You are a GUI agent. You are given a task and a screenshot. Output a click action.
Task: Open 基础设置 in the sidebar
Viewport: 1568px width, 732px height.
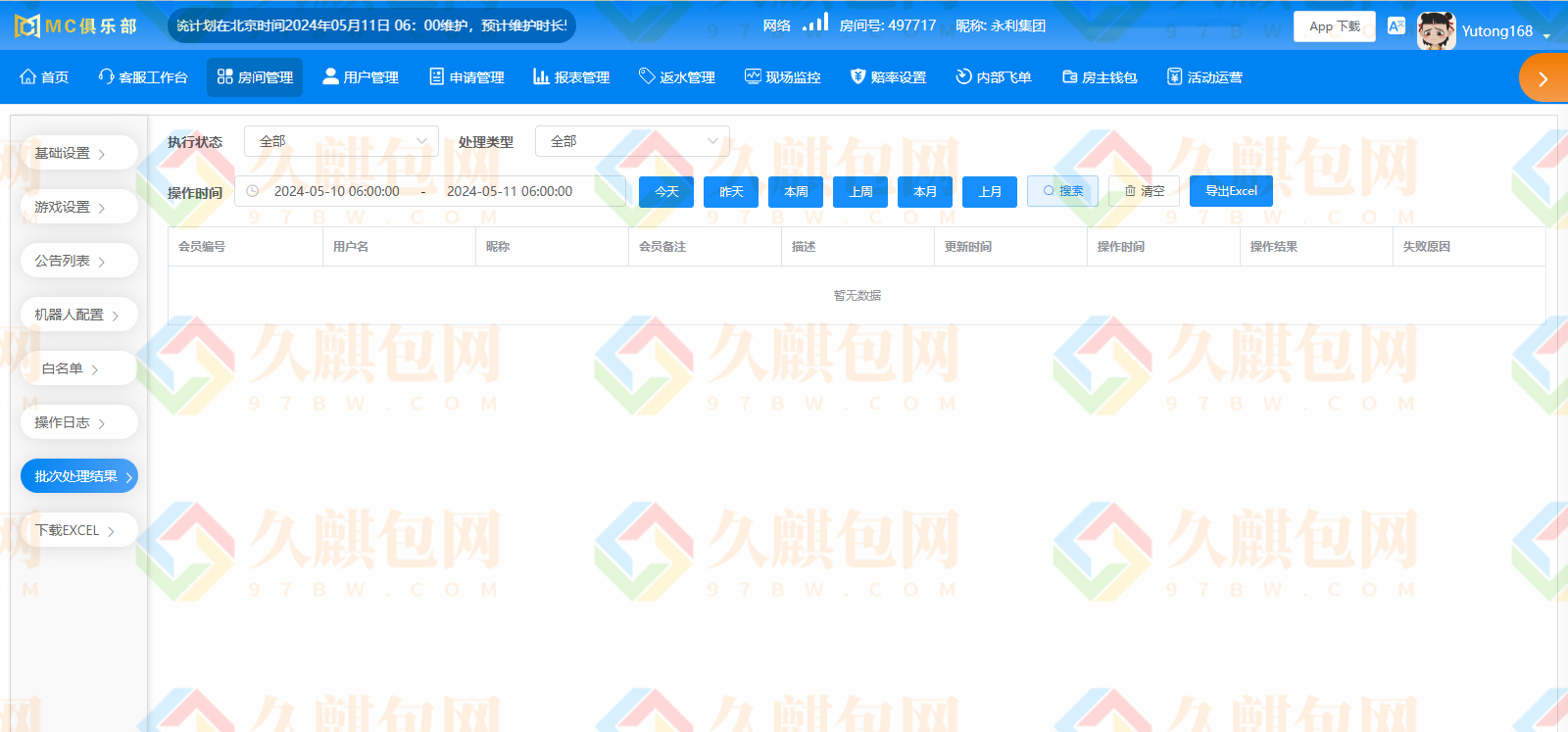pos(79,153)
